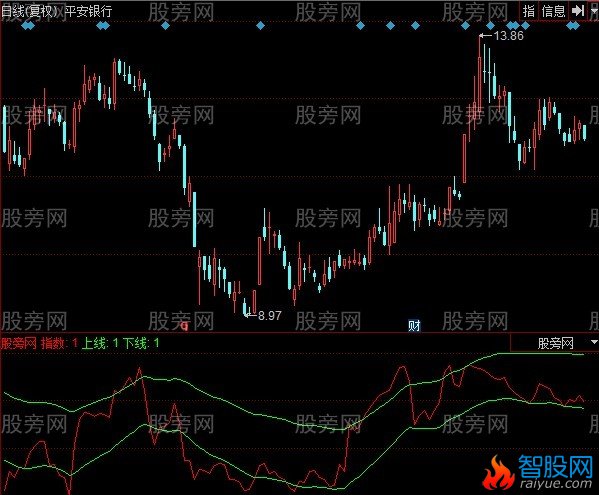Click the 平安银行 stock name

[88, 11]
